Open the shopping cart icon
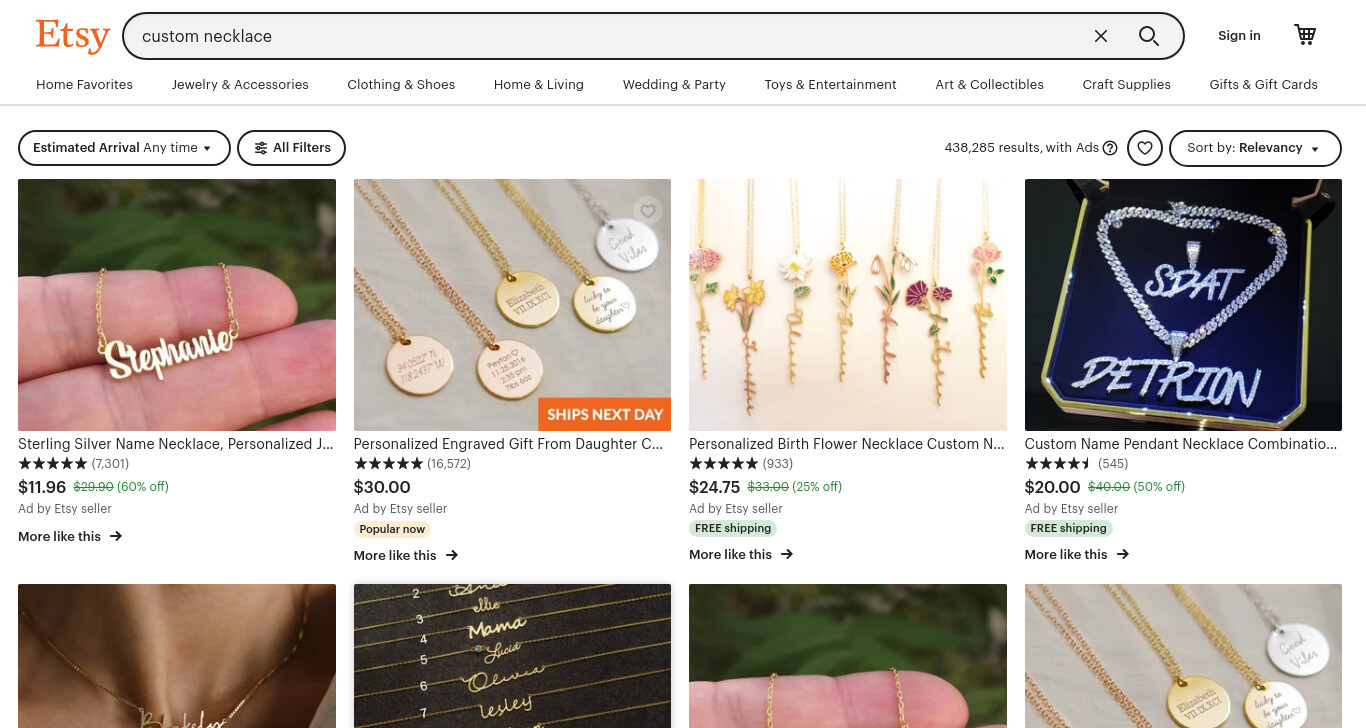This screenshot has height=728, width=1366. tap(1305, 35)
